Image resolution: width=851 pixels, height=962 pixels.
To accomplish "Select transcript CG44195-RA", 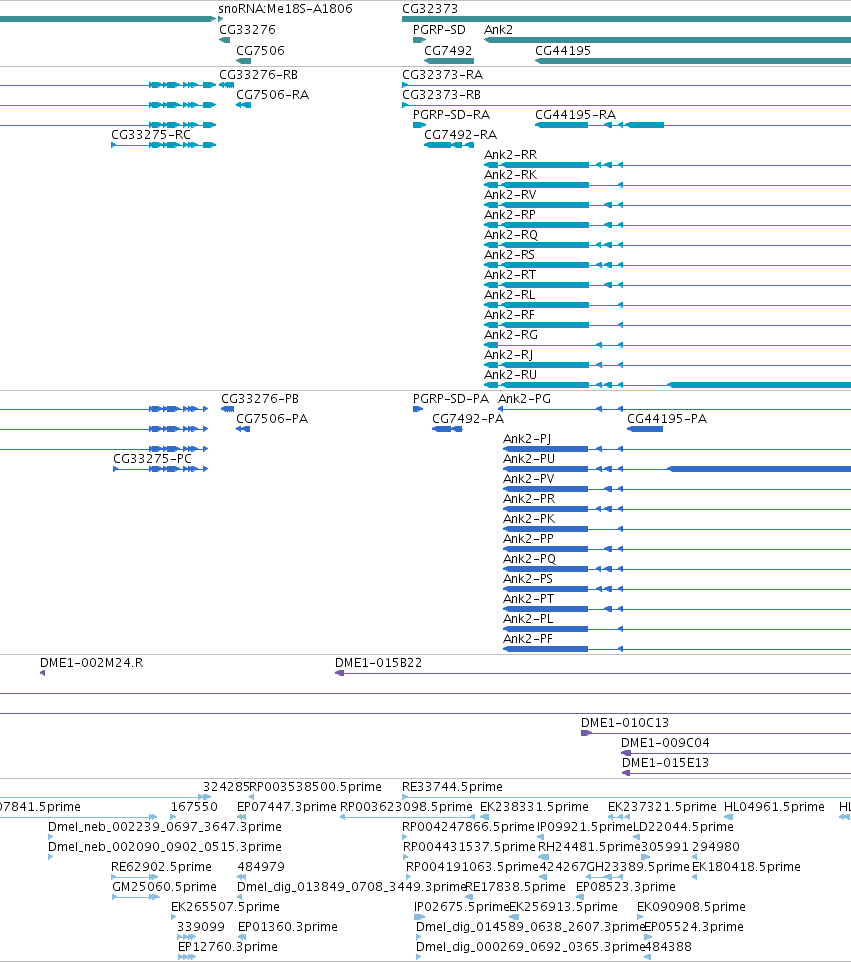I will click(x=576, y=115).
